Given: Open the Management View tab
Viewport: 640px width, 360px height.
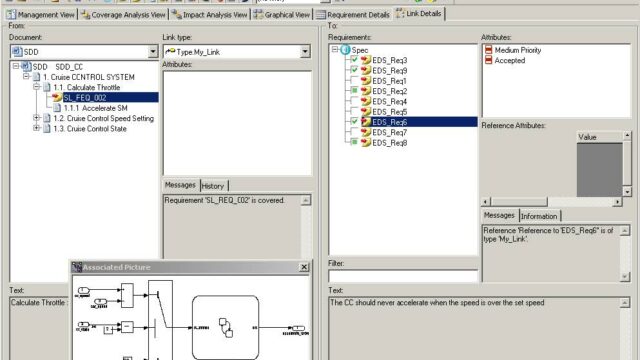Looking at the screenshot, I should (x=40, y=15).
